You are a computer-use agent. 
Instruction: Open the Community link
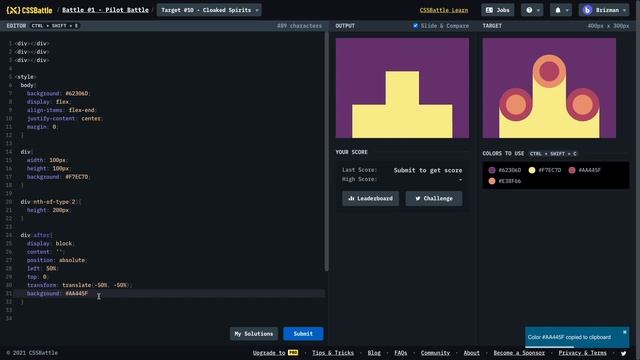[435, 353]
